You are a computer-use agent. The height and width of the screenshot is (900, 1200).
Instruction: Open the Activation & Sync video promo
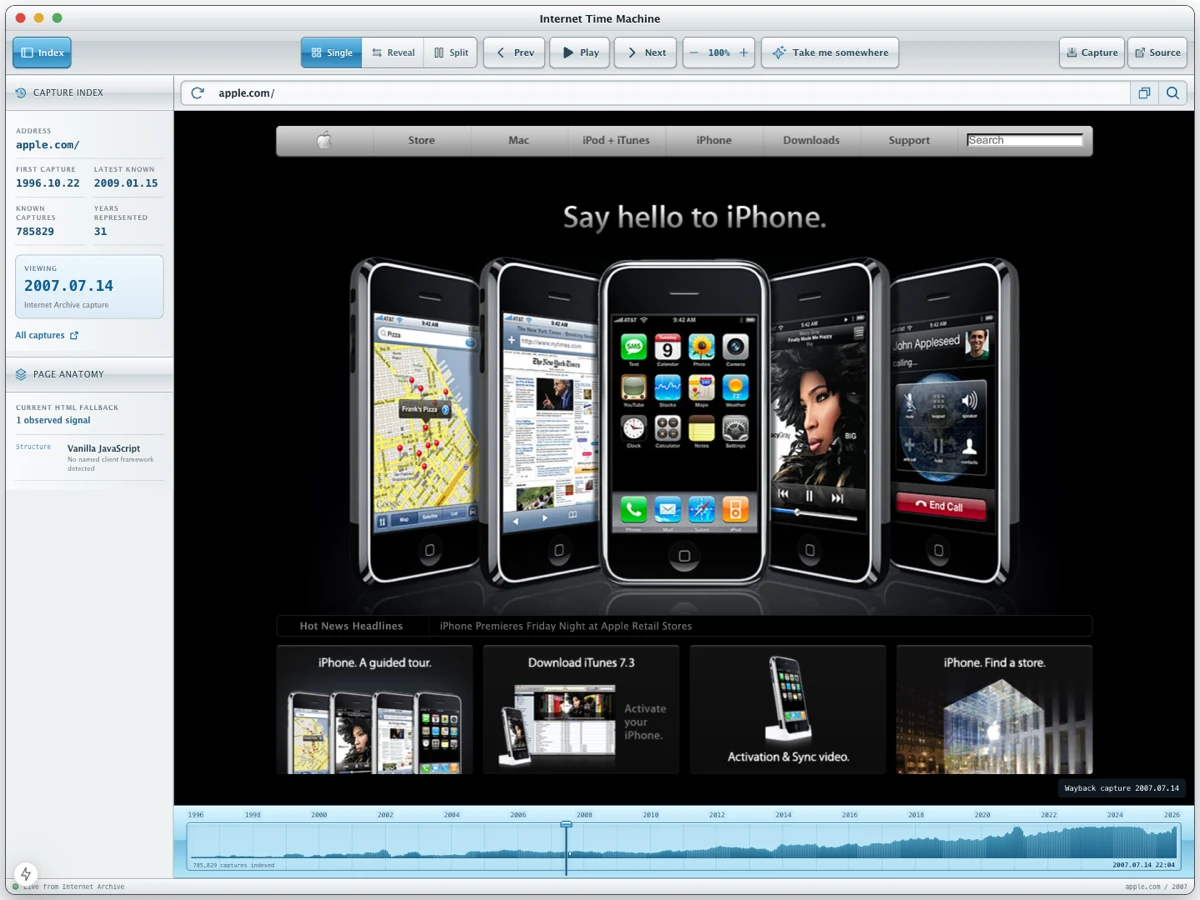(788, 709)
